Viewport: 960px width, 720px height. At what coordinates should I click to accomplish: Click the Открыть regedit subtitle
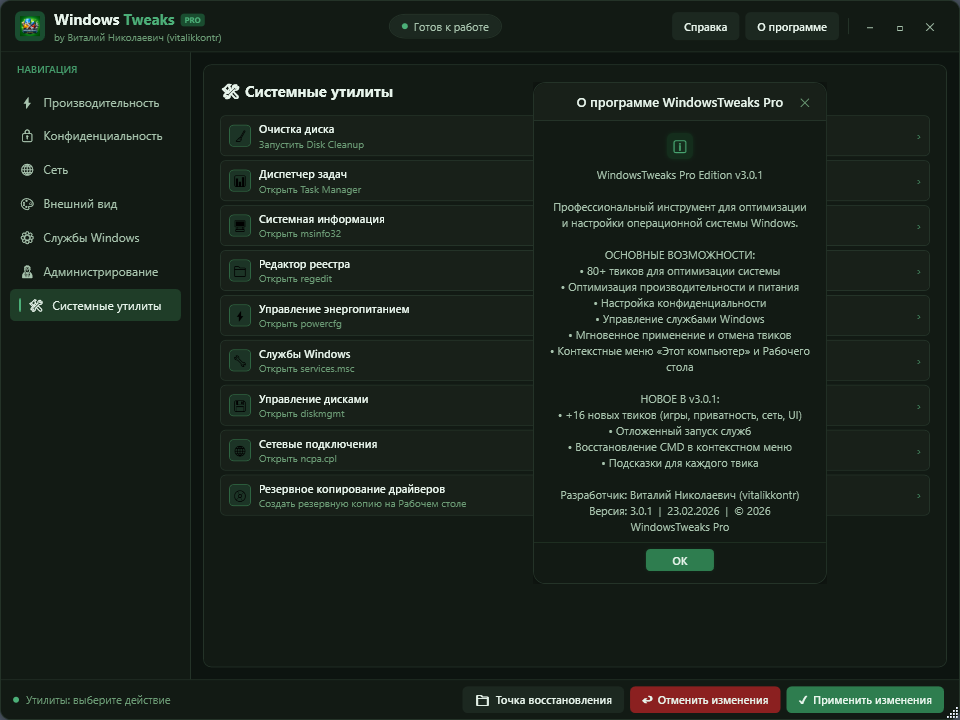[295, 279]
